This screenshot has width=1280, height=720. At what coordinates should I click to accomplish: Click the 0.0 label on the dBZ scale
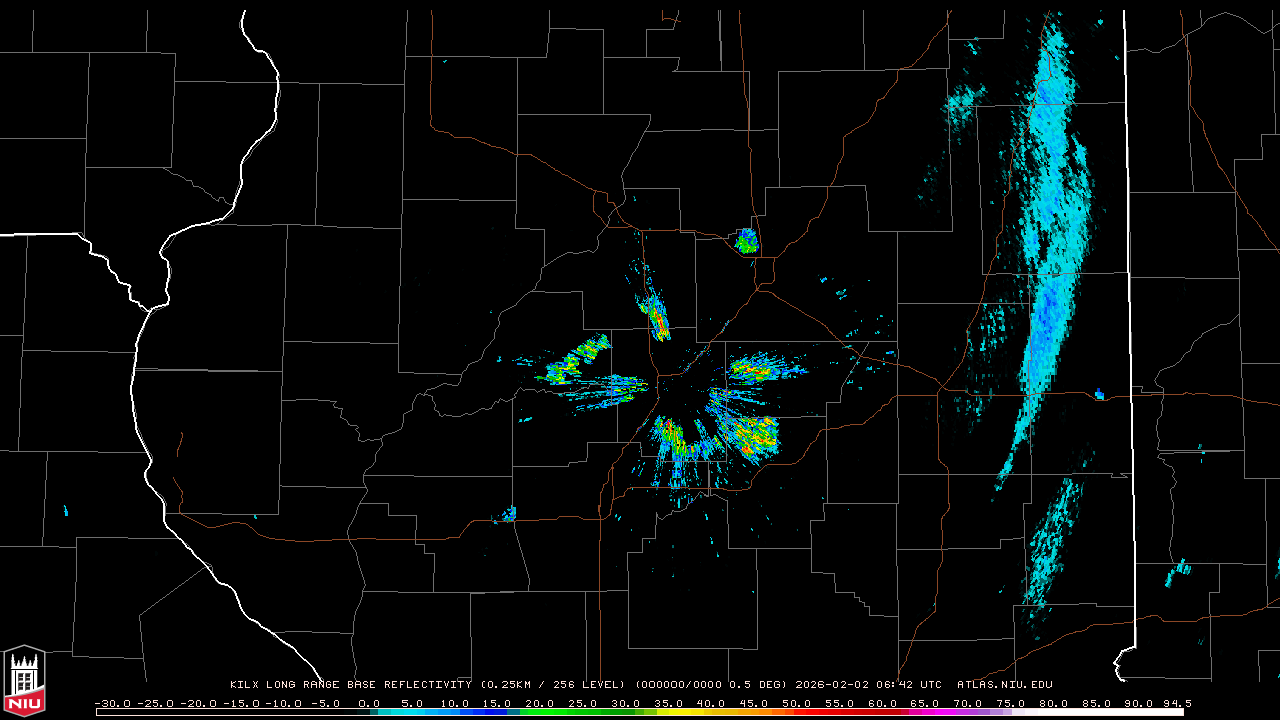click(369, 703)
